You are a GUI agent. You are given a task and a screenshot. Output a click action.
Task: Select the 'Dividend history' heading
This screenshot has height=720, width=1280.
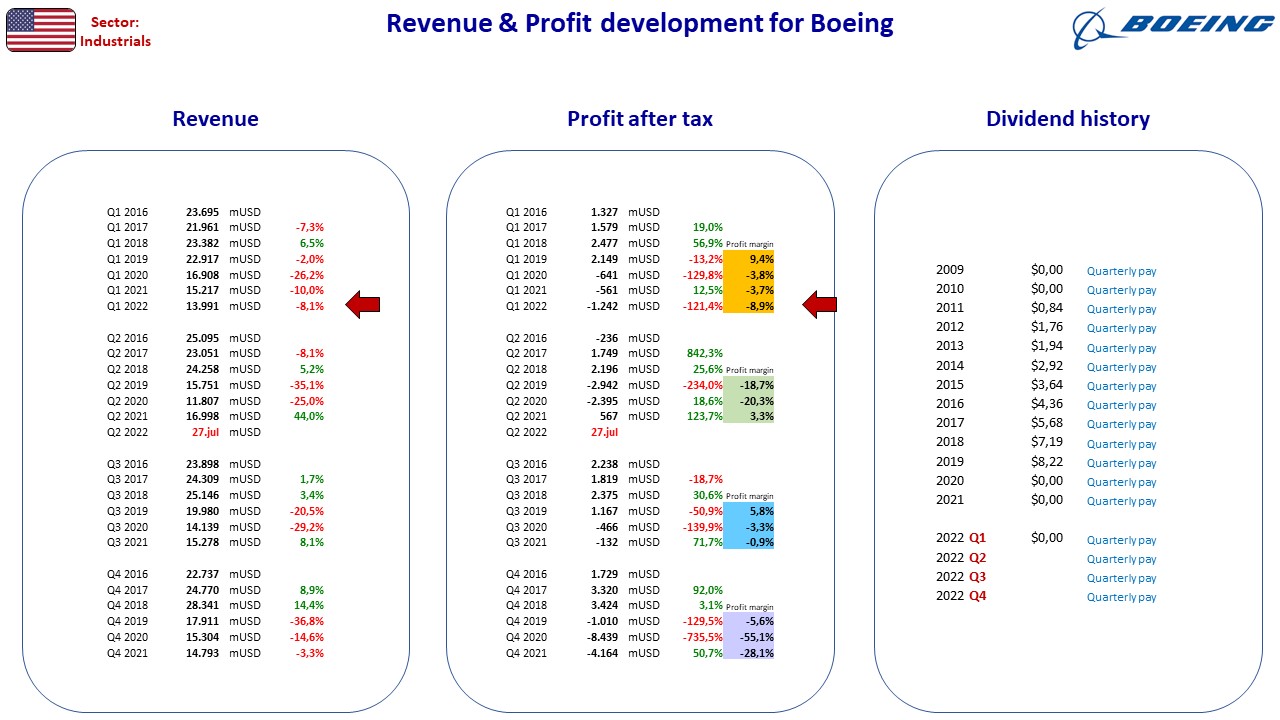(x=1068, y=119)
